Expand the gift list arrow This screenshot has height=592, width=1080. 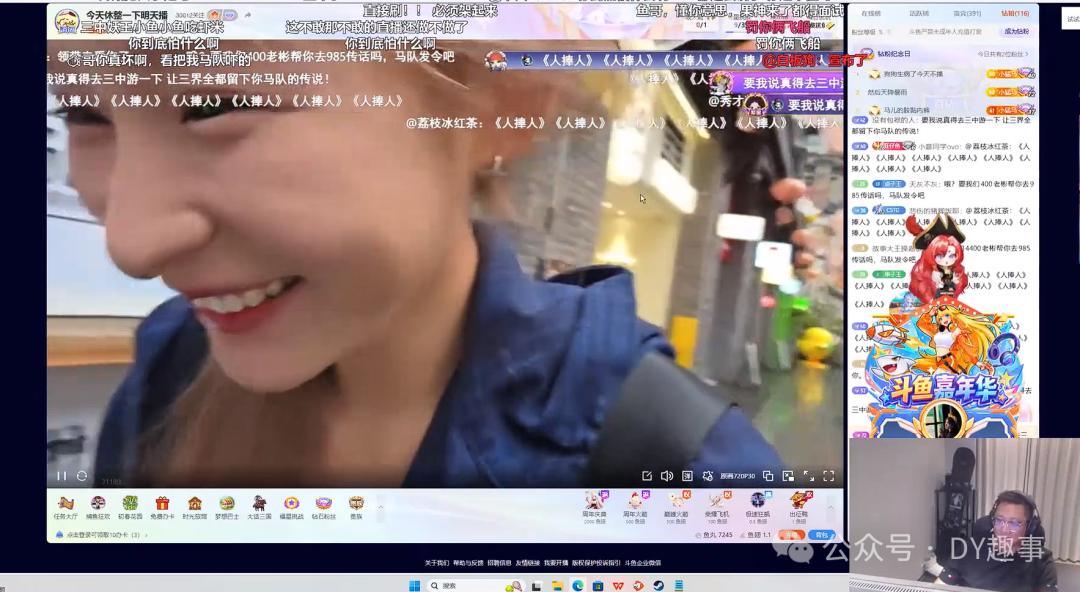tap(830, 508)
